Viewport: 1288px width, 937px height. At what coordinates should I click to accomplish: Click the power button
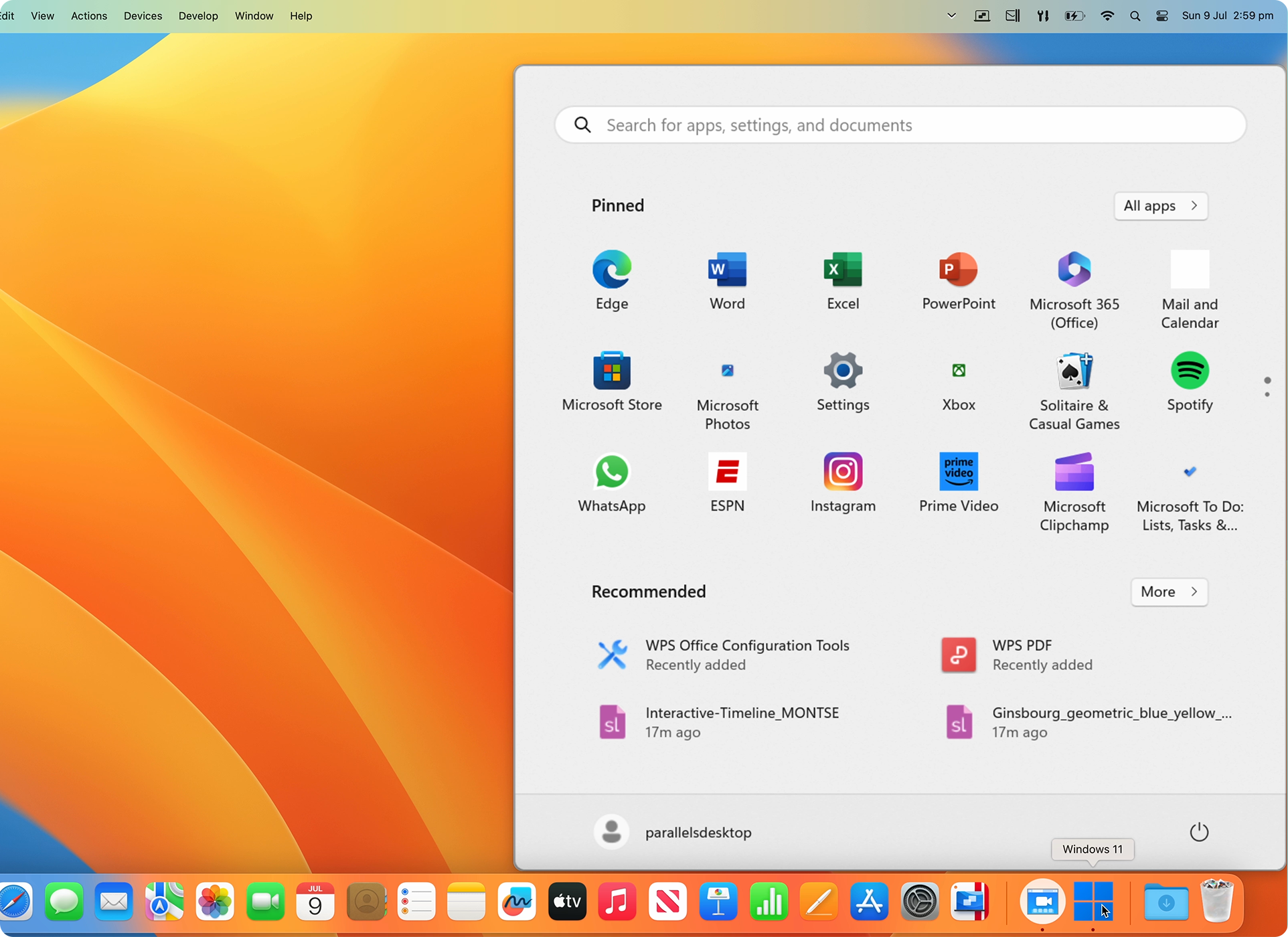(x=1198, y=831)
